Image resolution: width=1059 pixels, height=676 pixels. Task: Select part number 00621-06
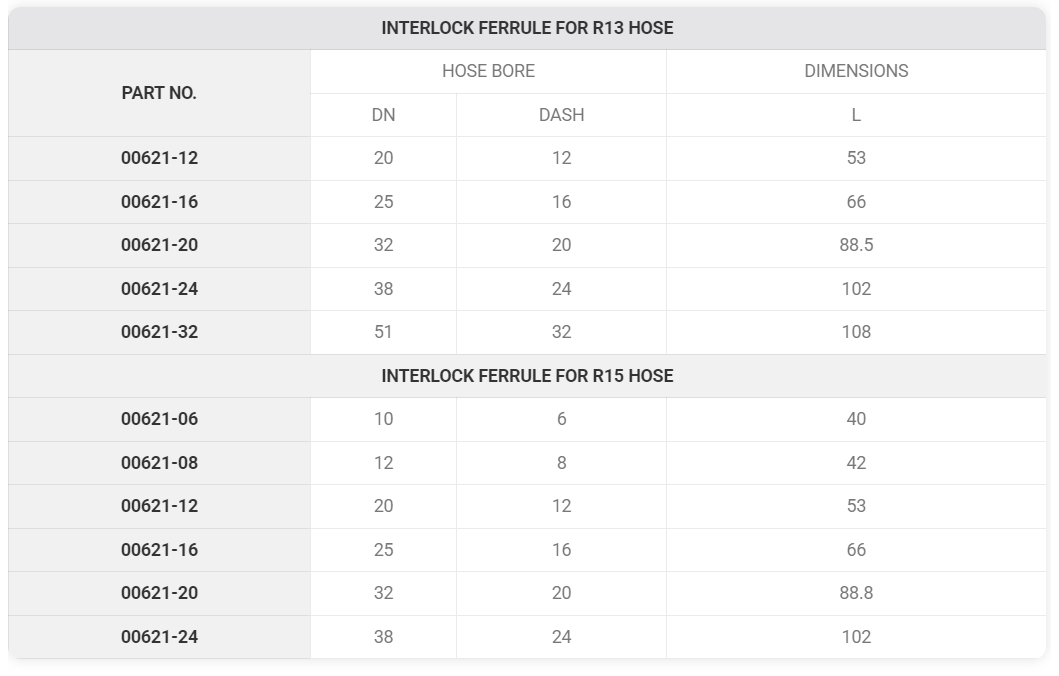159,419
